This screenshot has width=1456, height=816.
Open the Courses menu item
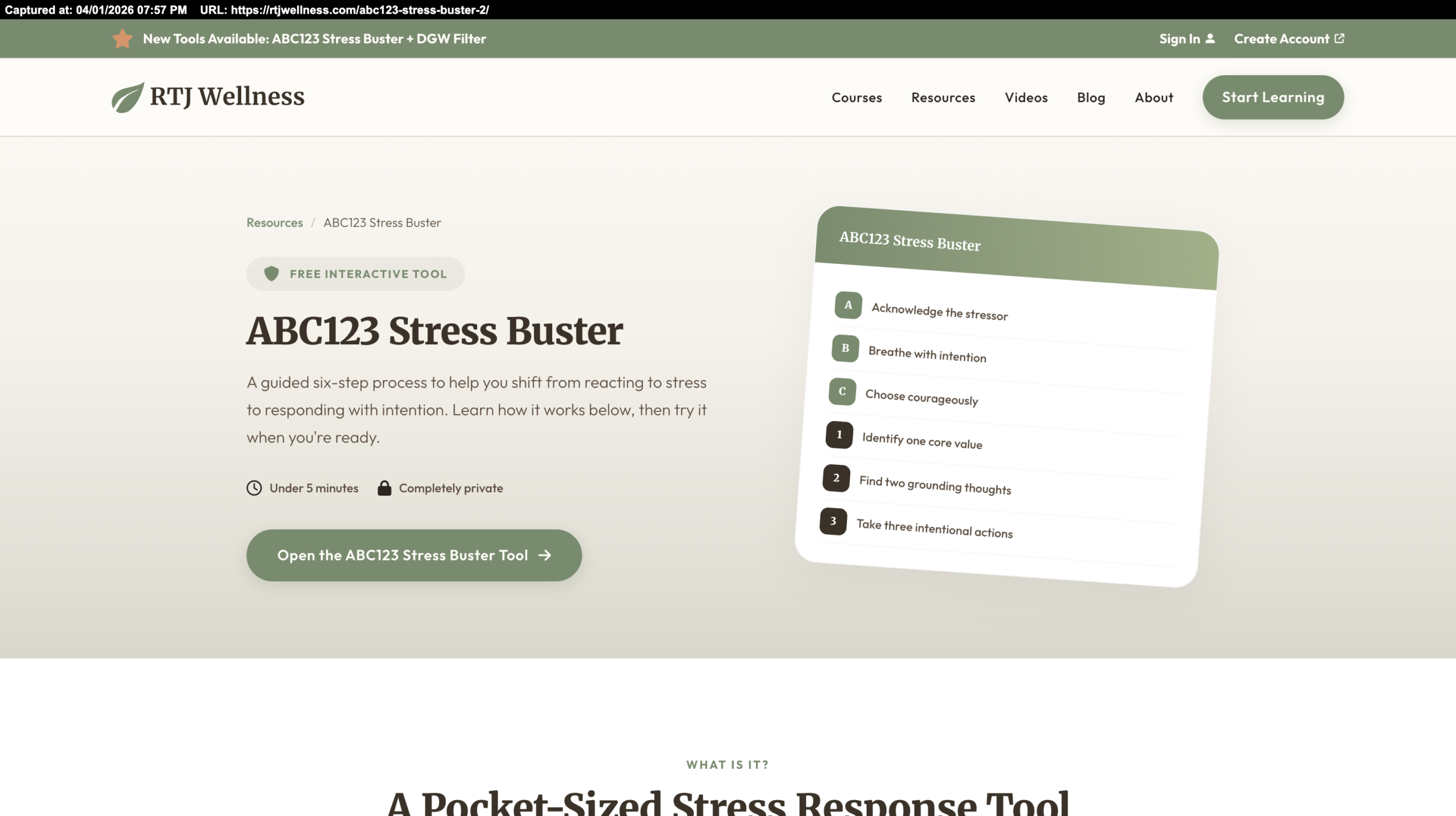[857, 97]
